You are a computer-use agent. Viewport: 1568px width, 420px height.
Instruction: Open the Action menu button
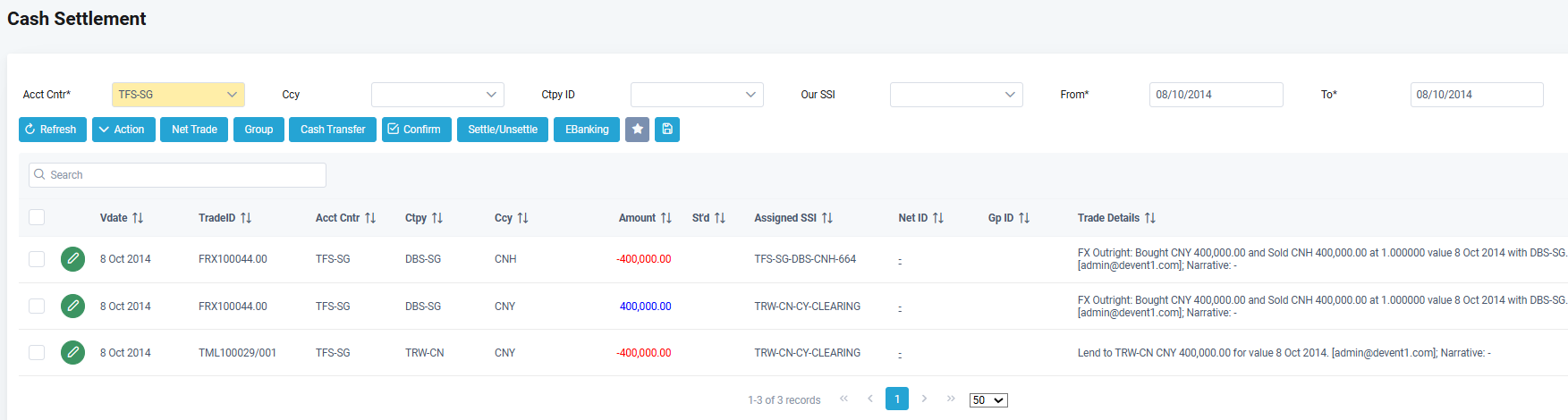123,130
